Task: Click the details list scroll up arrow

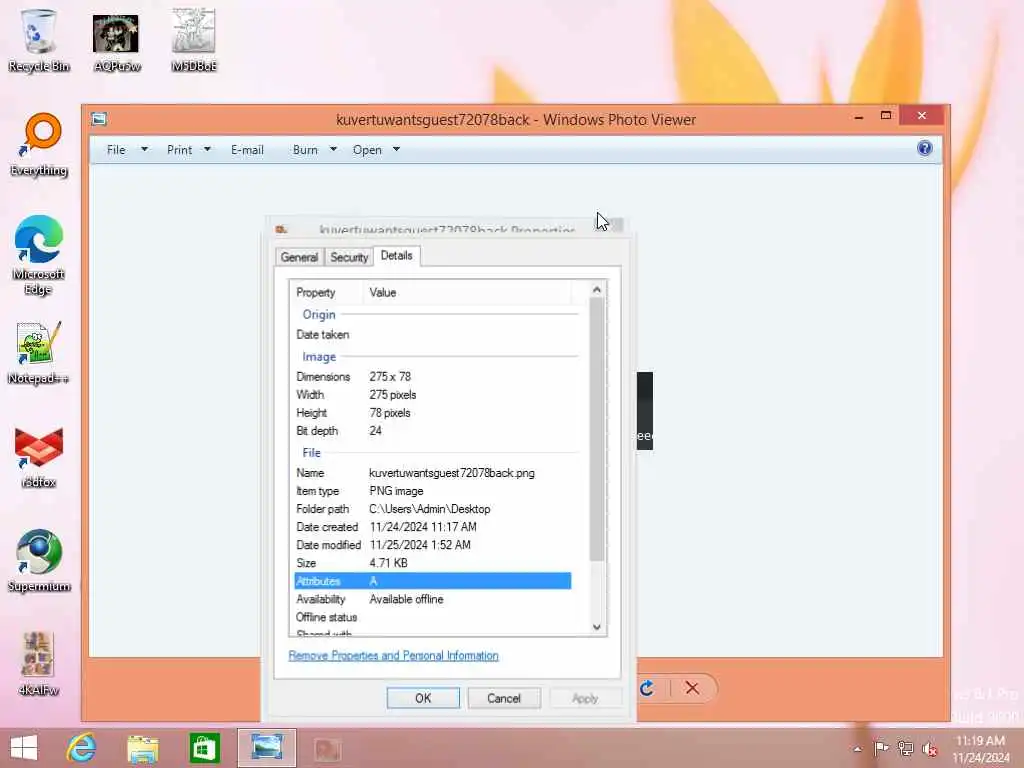Action: point(596,289)
